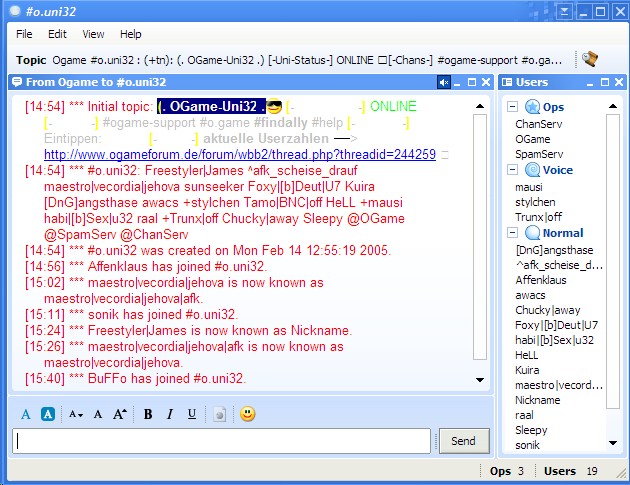Click the message input field
Viewport: 630px width, 485px height.
pyautogui.click(x=222, y=441)
